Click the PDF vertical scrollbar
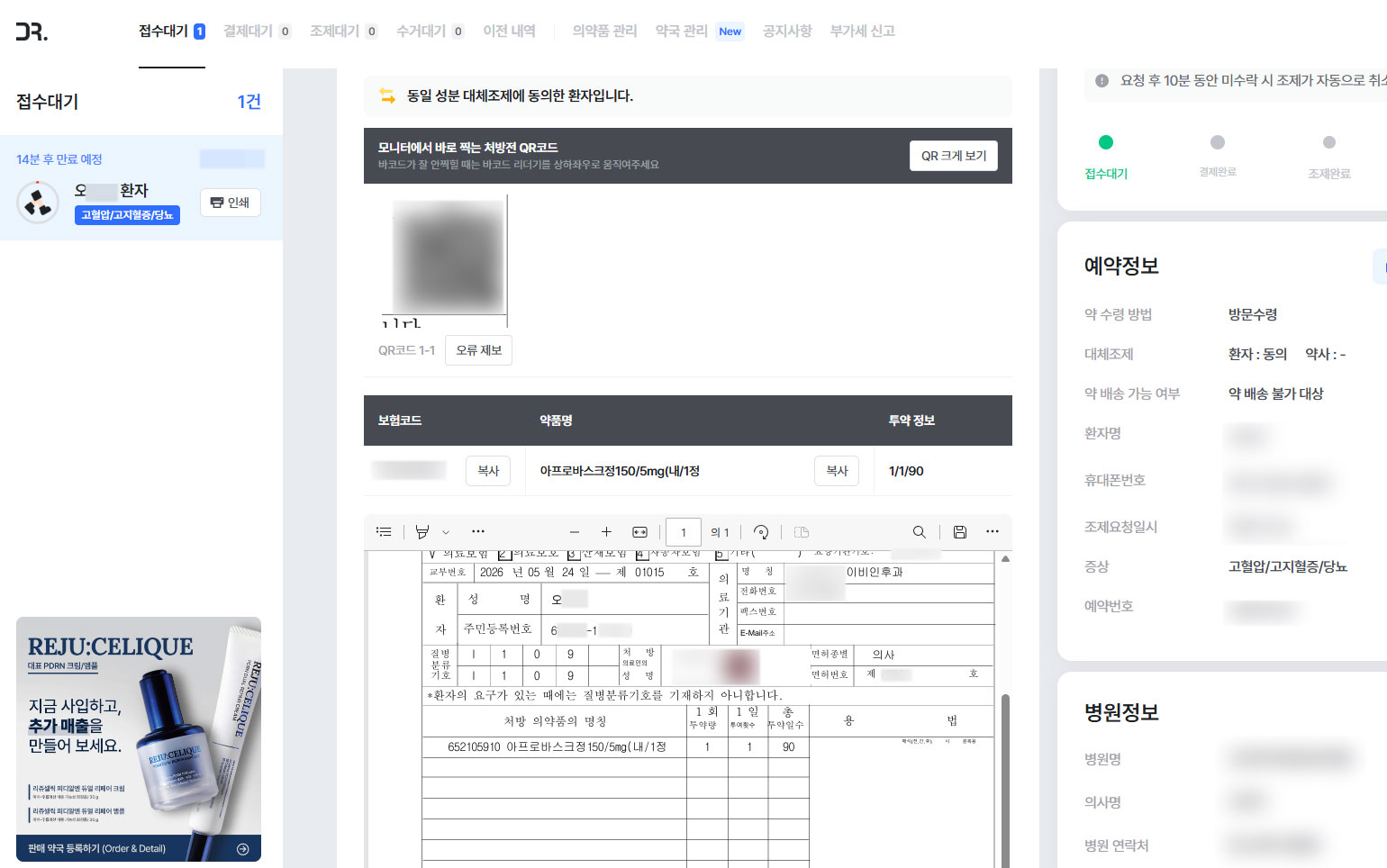The image size is (1387, 868). 1005,779
